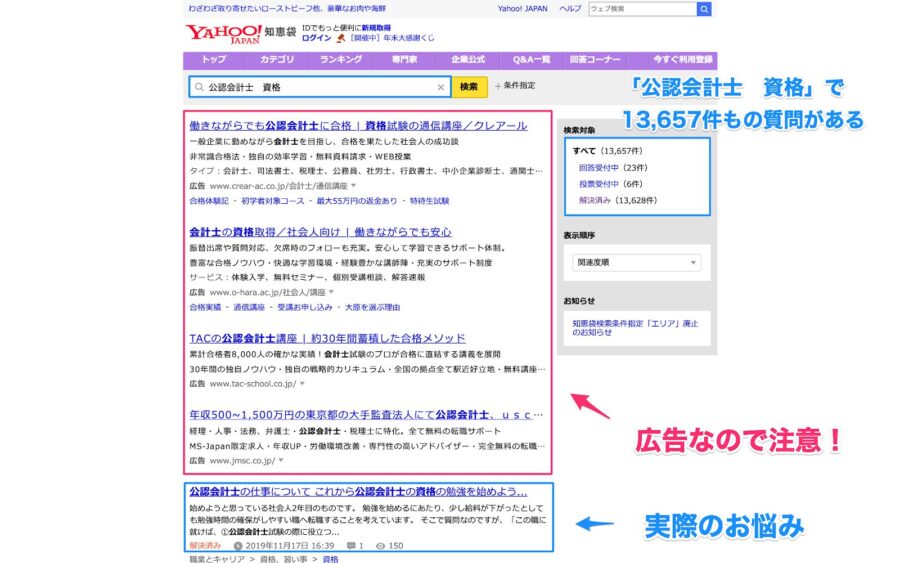Open the 年収500~1,500万円 ad title
The width and height of the screenshot is (900, 563).
tap(366, 414)
